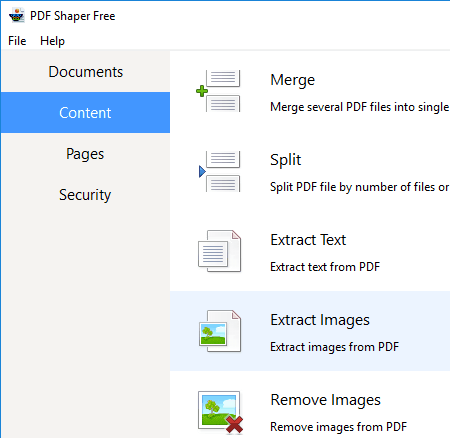Click the Extract Images picture icon
Viewport: 450px width, 438px height.
pos(220,331)
